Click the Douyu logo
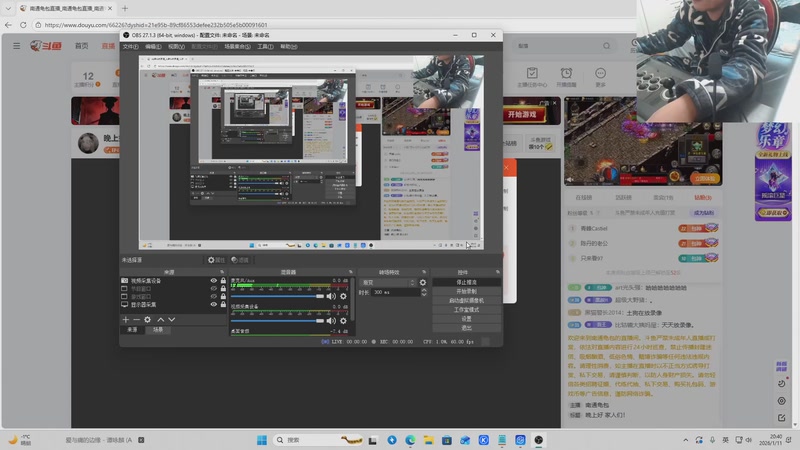 point(46,46)
